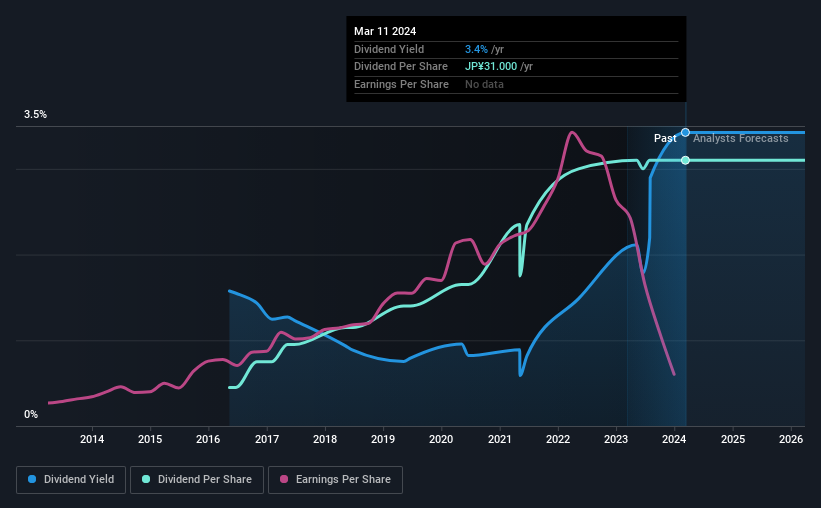
Task: Click the pink Earnings Per Share legend dot
Action: pyautogui.click(x=284, y=479)
